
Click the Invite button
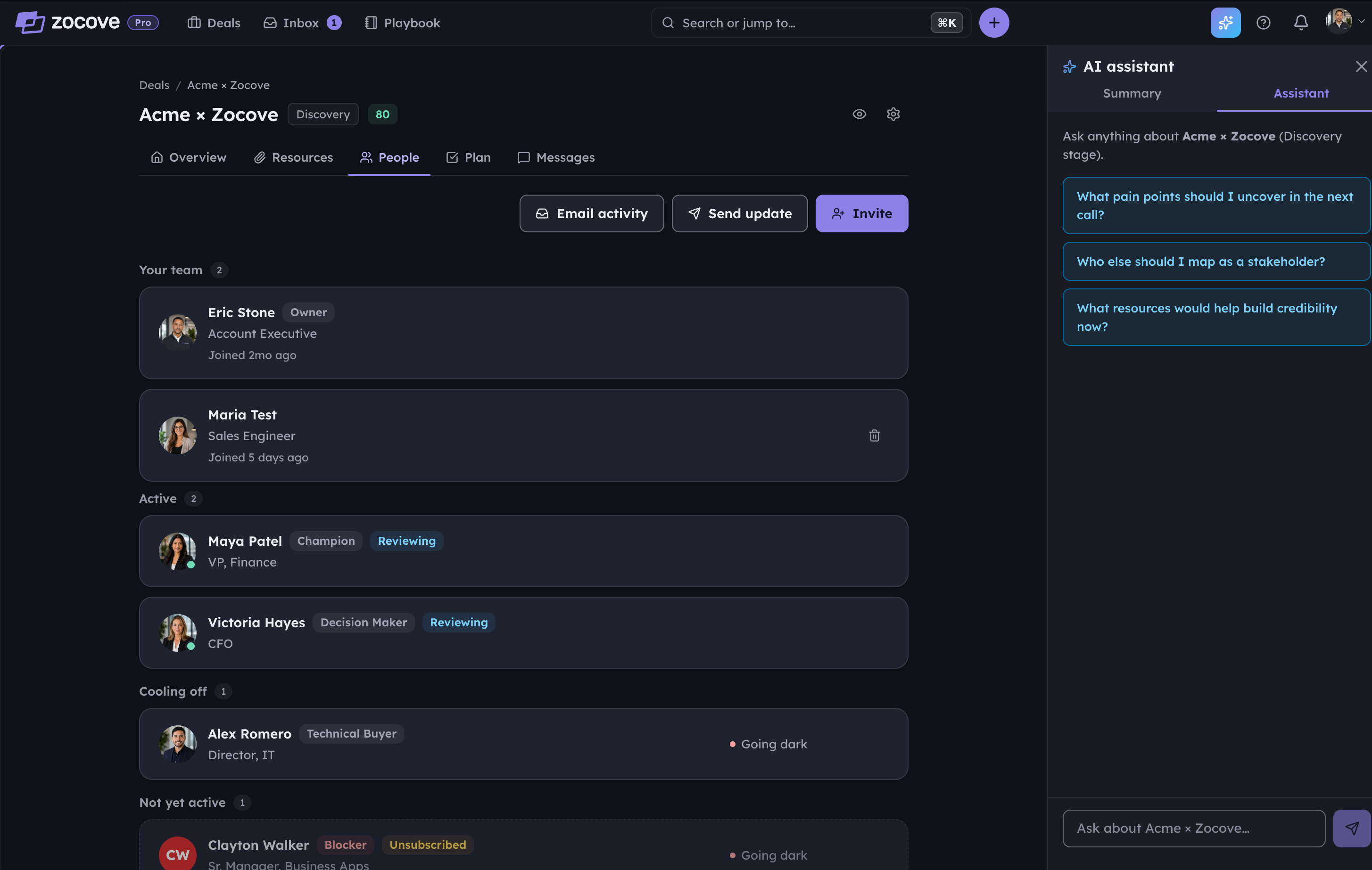(x=861, y=213)
